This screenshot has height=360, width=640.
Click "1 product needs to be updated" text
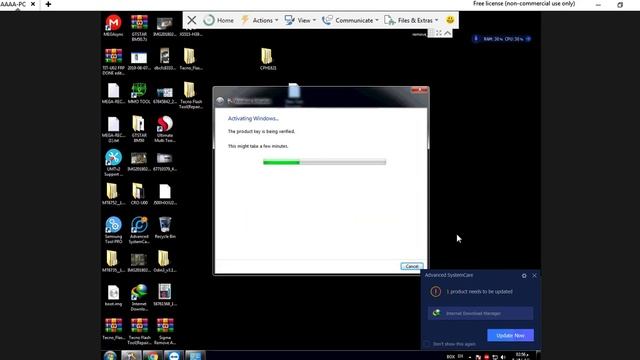pos(479,291)
